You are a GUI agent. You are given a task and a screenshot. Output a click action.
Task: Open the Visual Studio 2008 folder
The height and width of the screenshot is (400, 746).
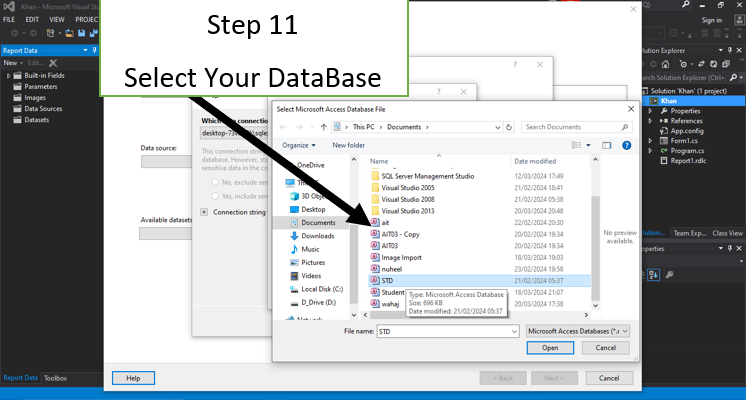click(x=408, y=199)
